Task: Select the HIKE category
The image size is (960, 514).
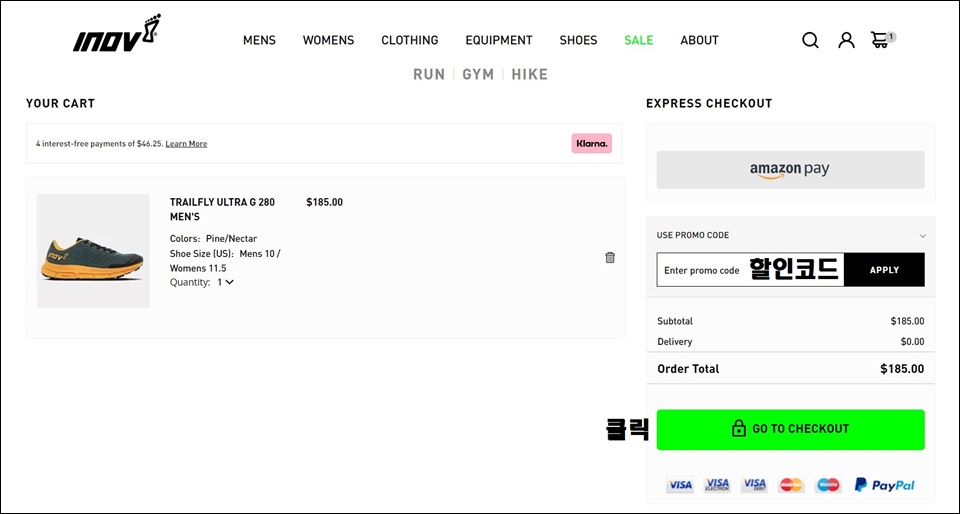Action: [530, 75]
